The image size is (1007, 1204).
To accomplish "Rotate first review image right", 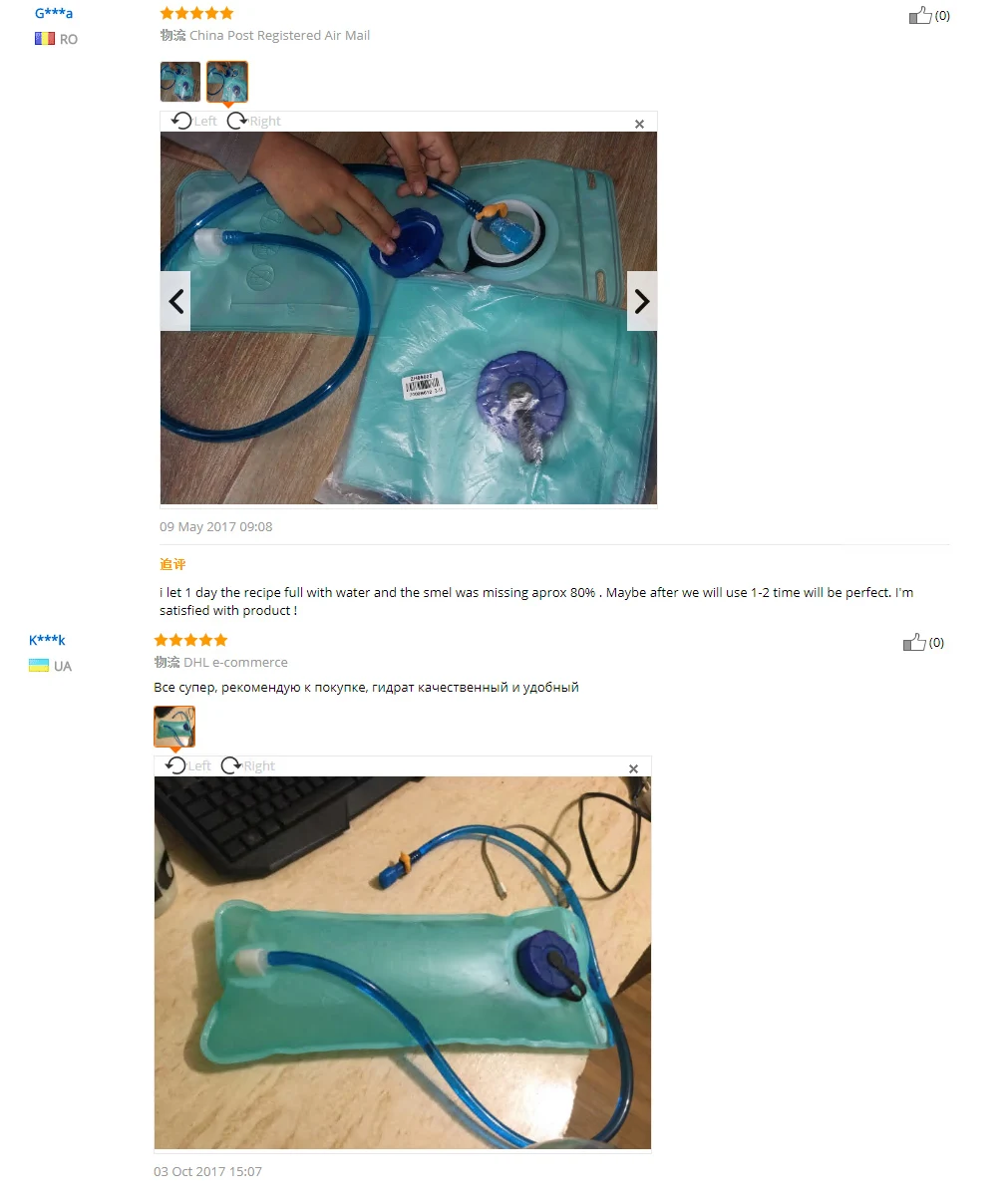I will click(x=253, y=121).
